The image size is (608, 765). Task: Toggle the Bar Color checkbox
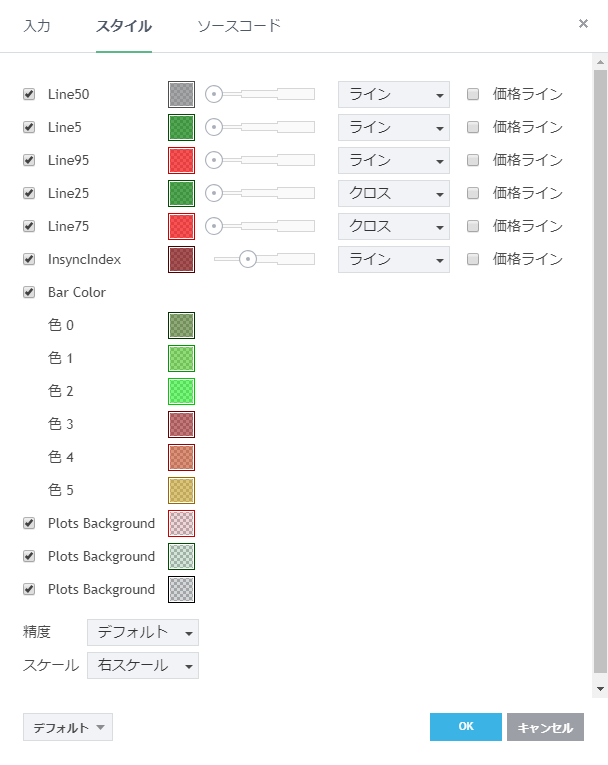pos(29,293)
